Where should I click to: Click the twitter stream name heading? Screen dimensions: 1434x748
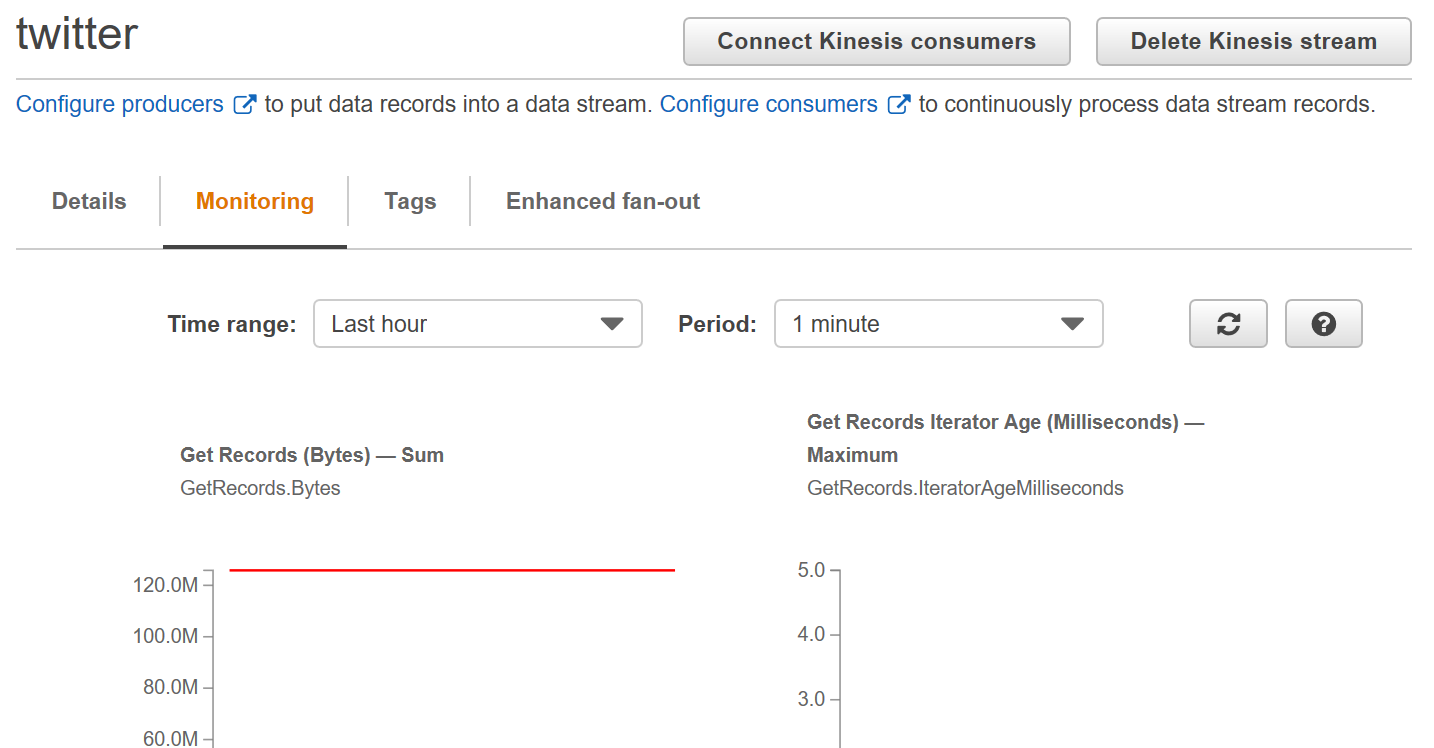click(77, 35)
